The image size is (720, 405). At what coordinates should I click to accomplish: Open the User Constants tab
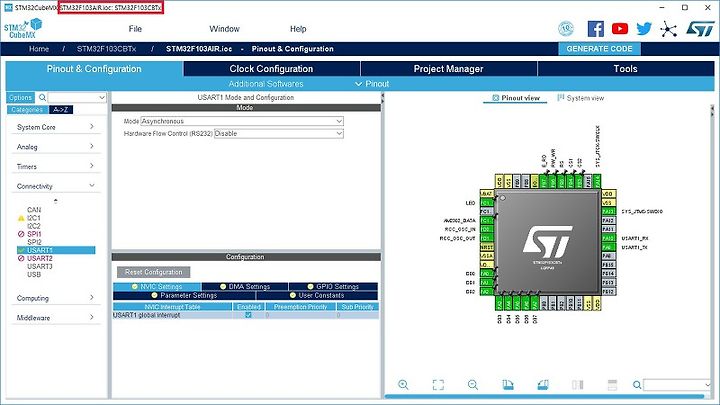317,295
